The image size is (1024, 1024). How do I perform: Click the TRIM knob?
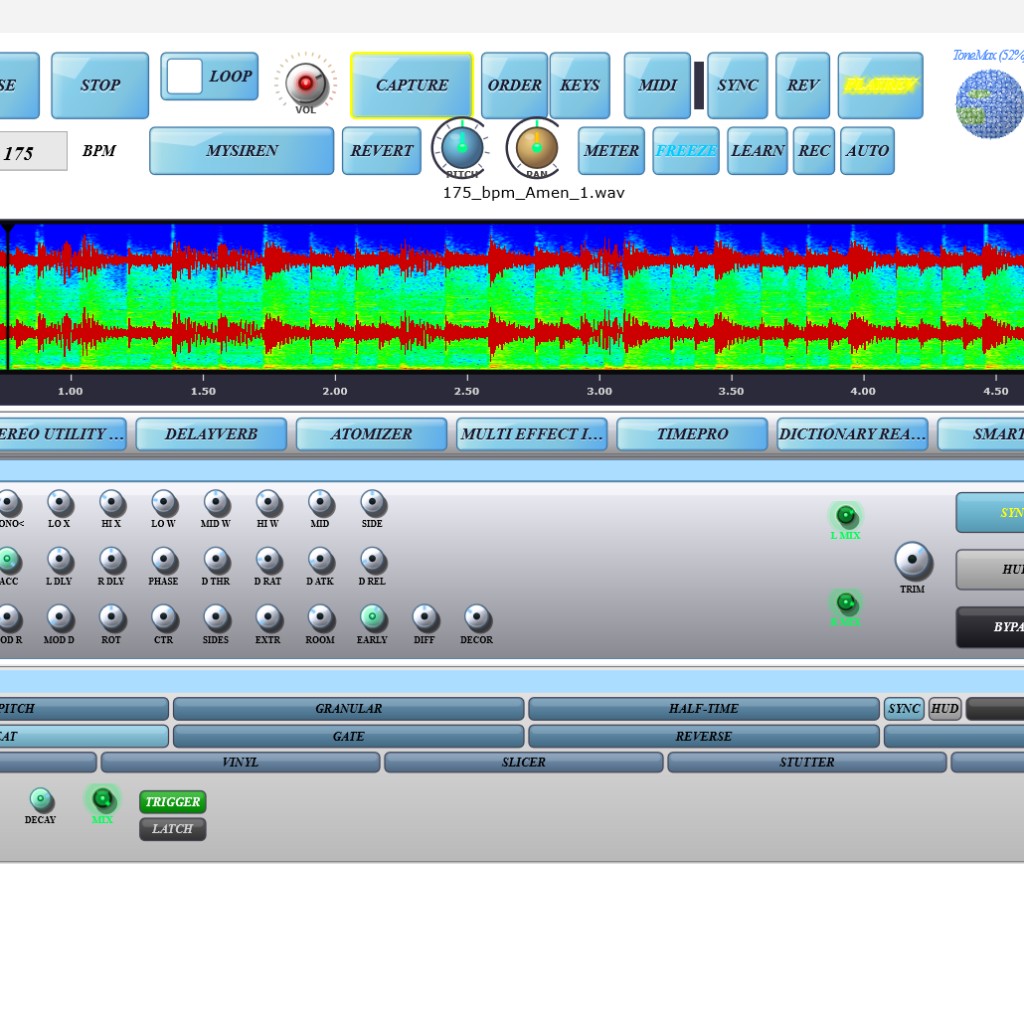pyautogui.click(x=912, y=561)
